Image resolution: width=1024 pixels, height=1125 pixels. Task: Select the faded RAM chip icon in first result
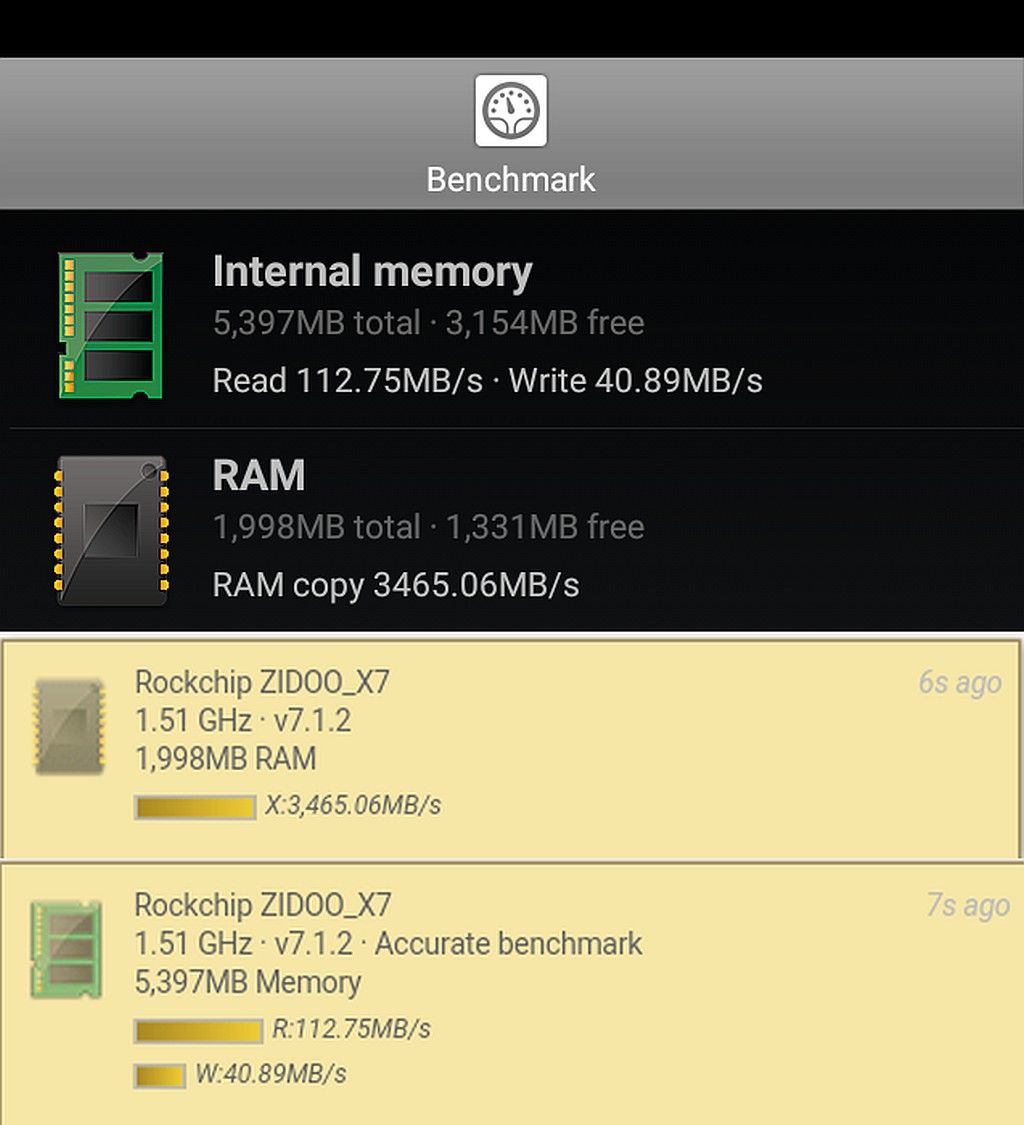coord(69,725)
